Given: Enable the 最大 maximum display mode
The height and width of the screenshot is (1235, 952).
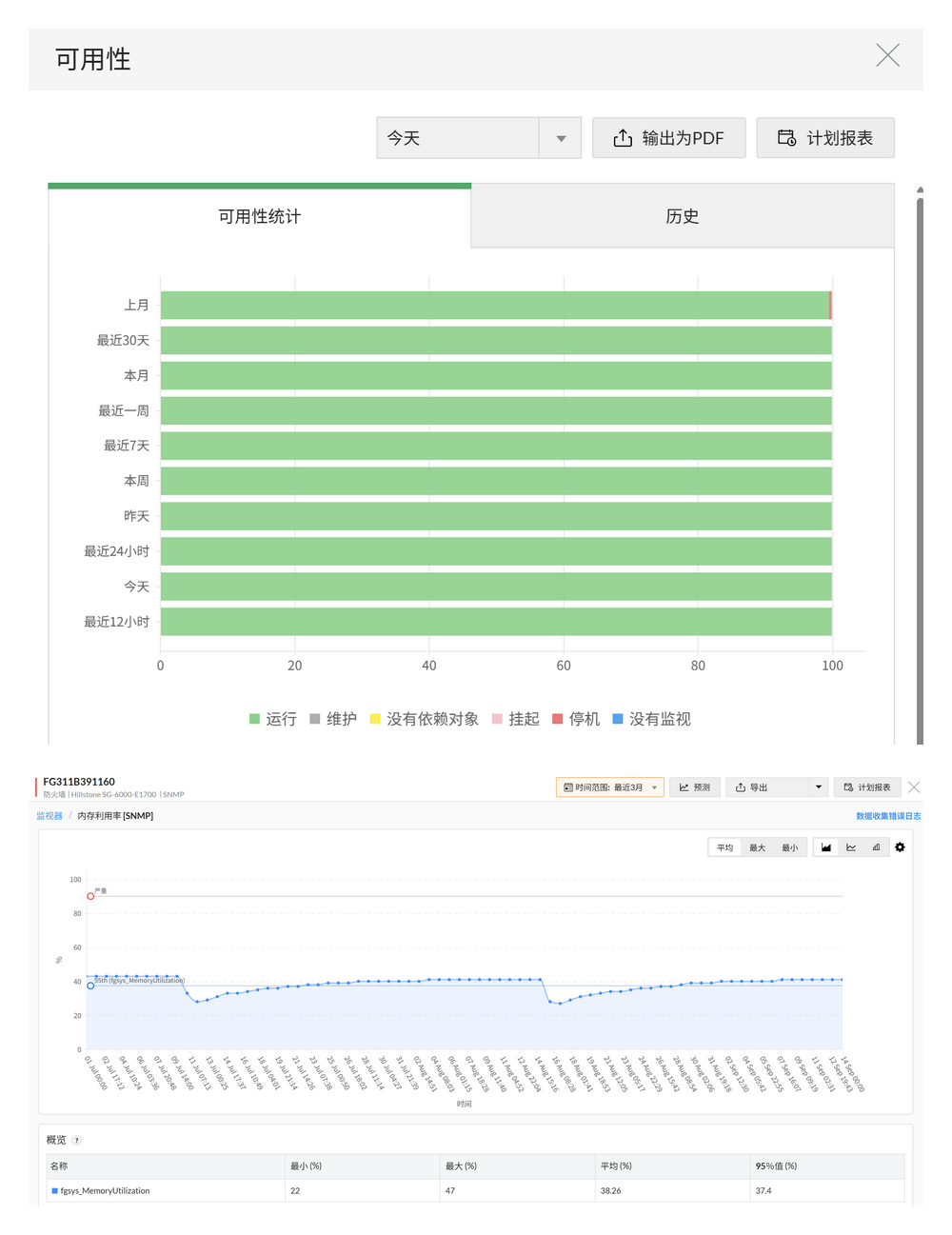Looking at the screenshot, I should click(x=757, y=847).
